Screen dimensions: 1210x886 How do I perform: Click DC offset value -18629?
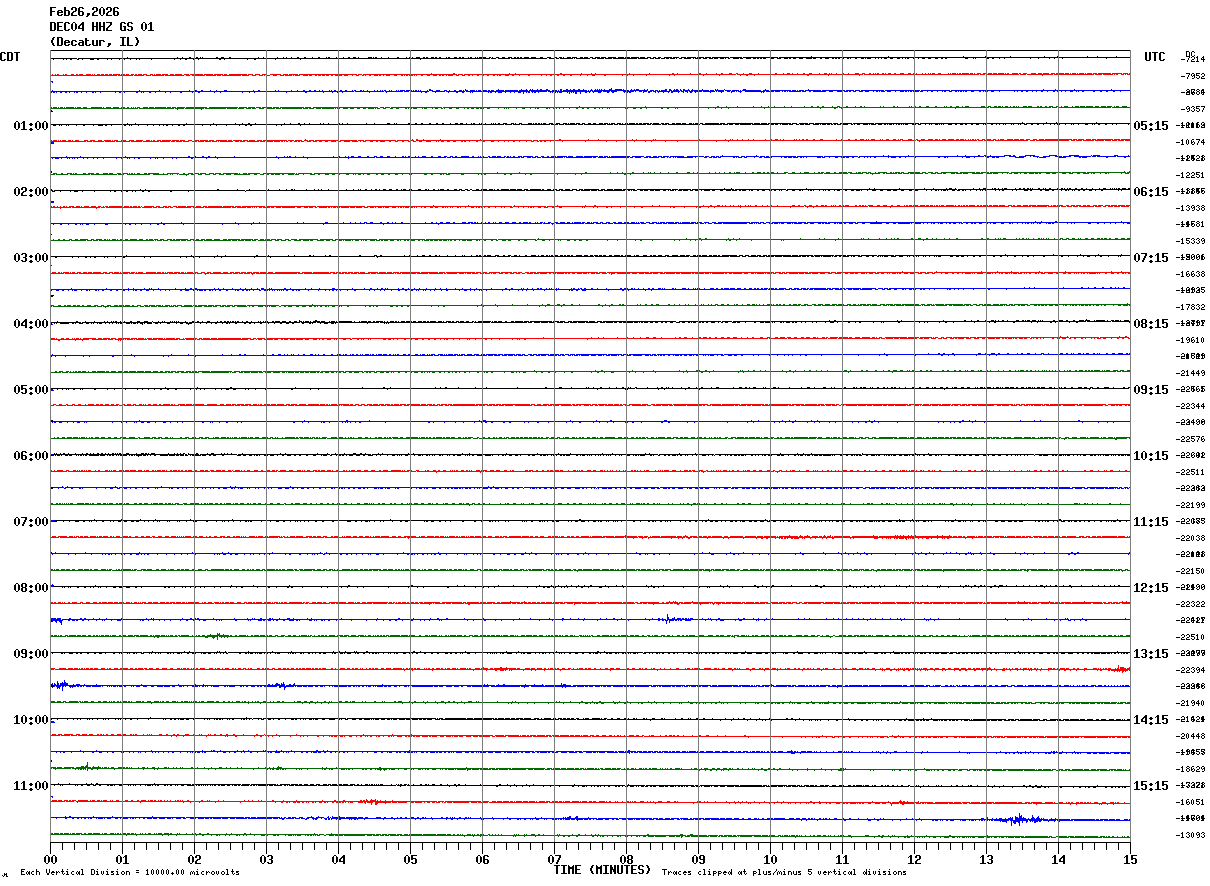(x=1191, y=769)
